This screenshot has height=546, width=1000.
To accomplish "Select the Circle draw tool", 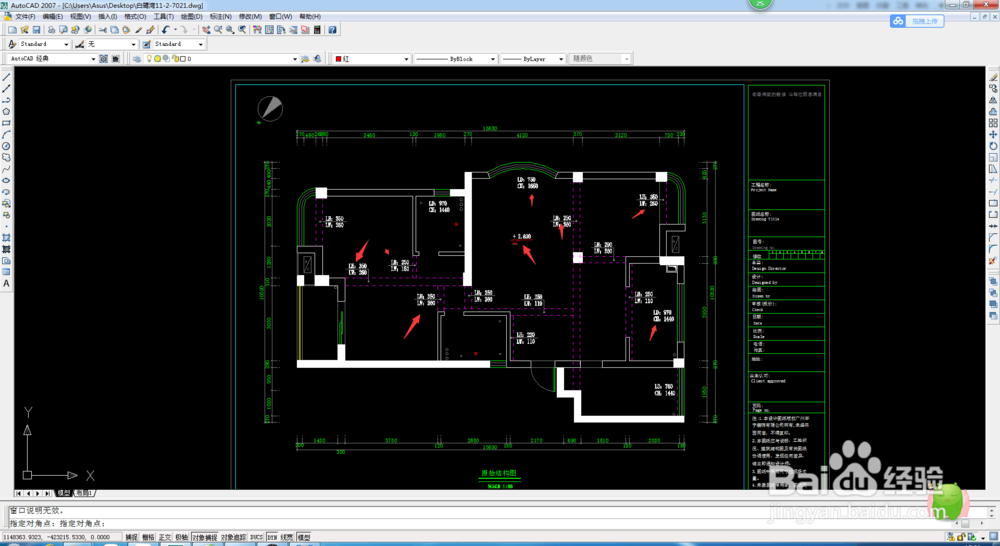I will [7, 146].
